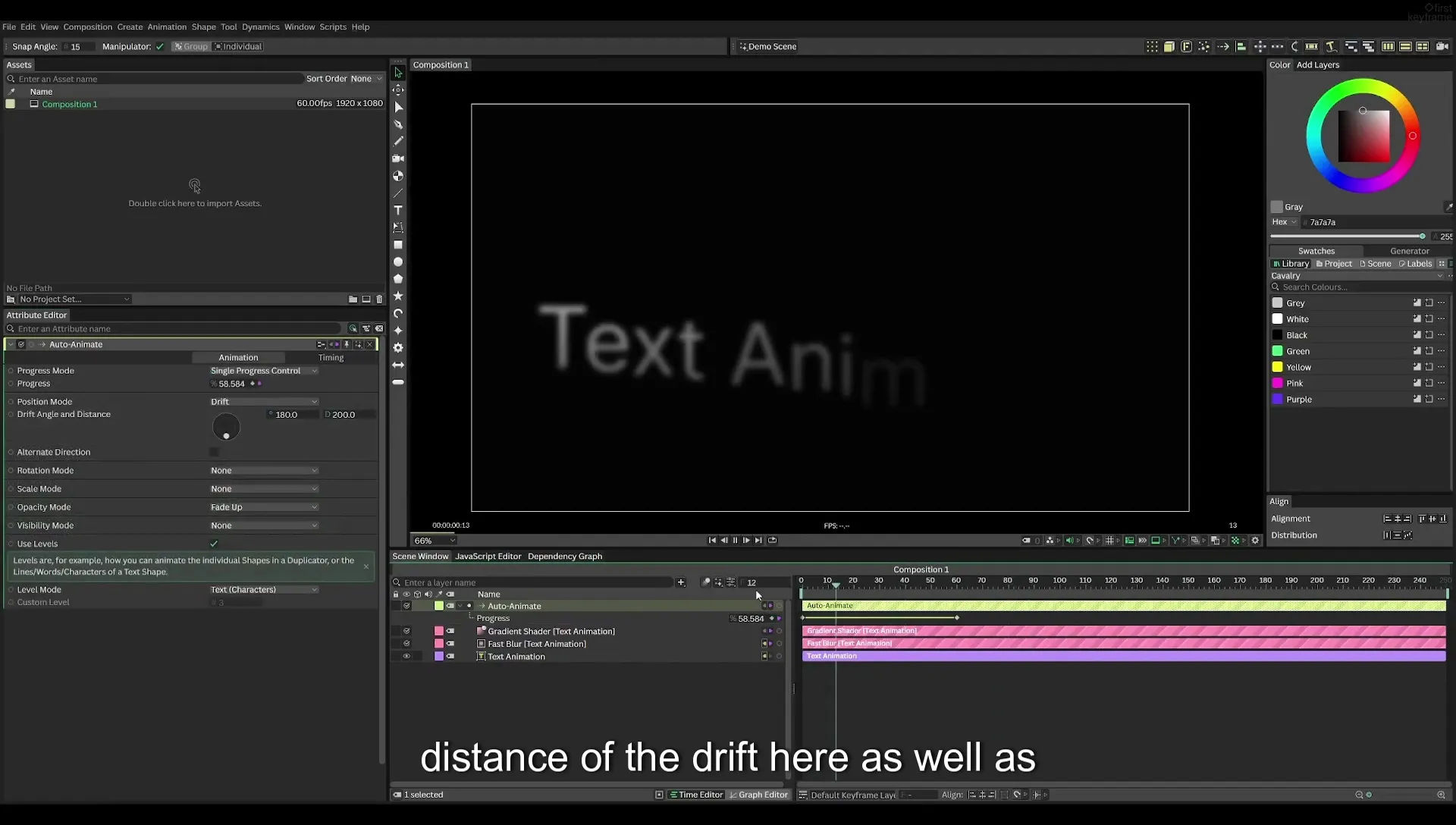Open the Dynamics menu
Viewport: 1456px width, 825px height.
261,27
